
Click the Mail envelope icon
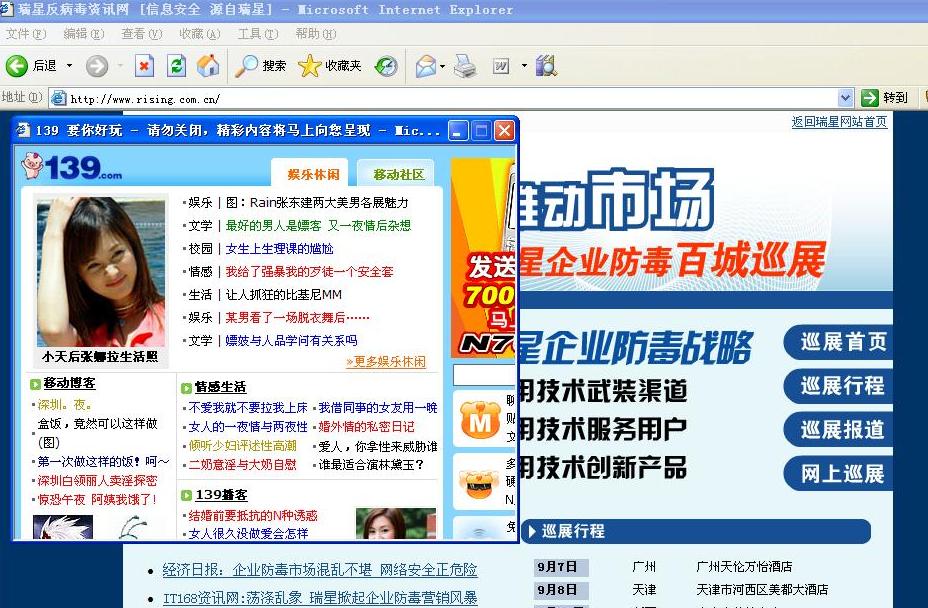pos(426,66)
